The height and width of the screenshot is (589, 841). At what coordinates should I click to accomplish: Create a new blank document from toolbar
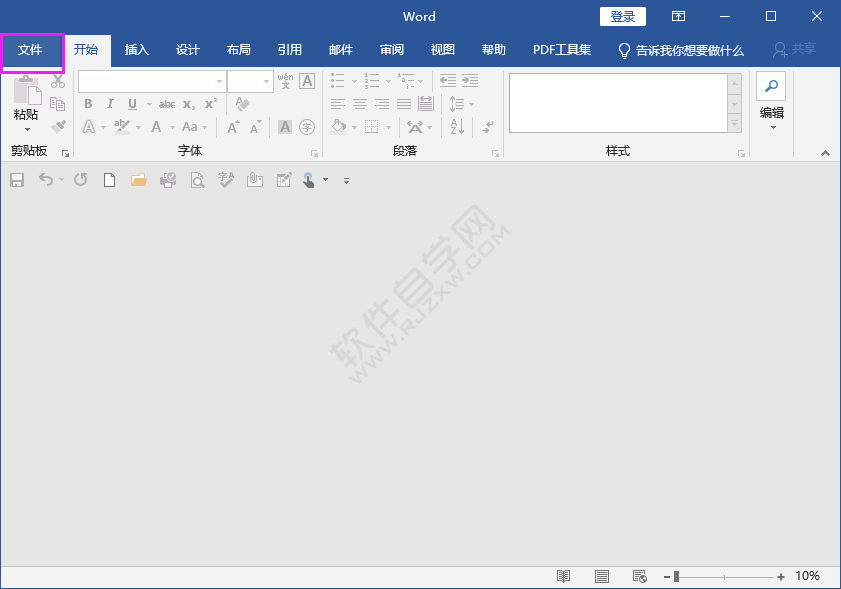click(109, 180)
